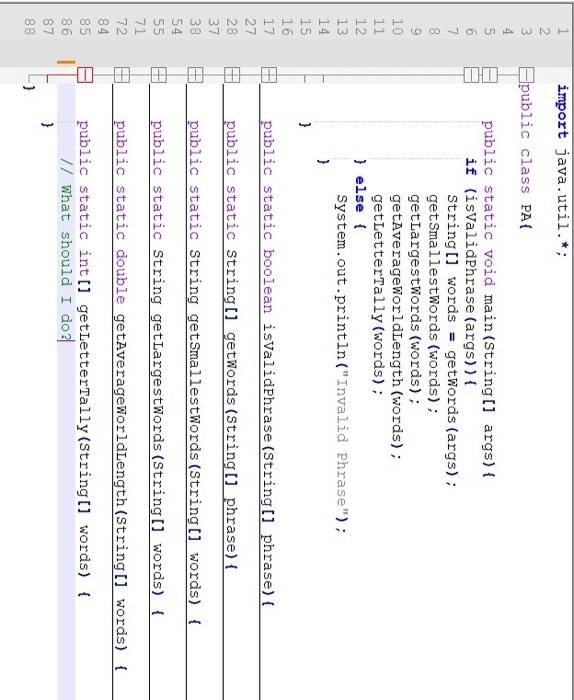574x700 pixels.
Task: Click the public class PA{ declaration
Action: coord(526,157)
